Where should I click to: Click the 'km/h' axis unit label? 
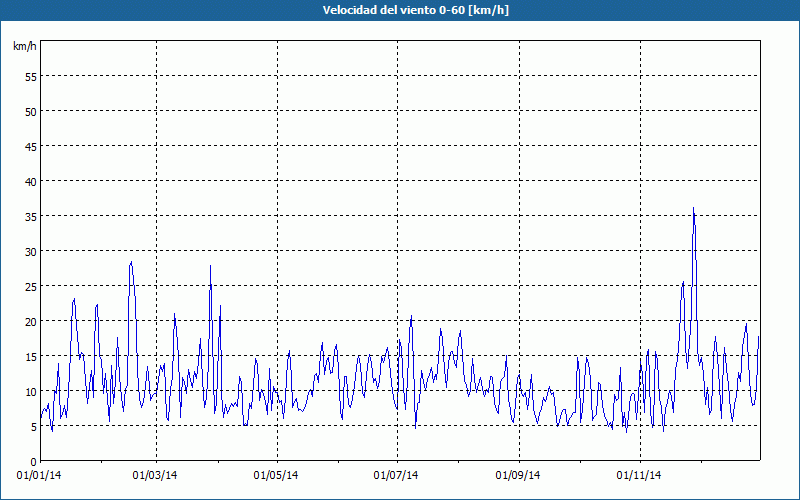point(25,46)
